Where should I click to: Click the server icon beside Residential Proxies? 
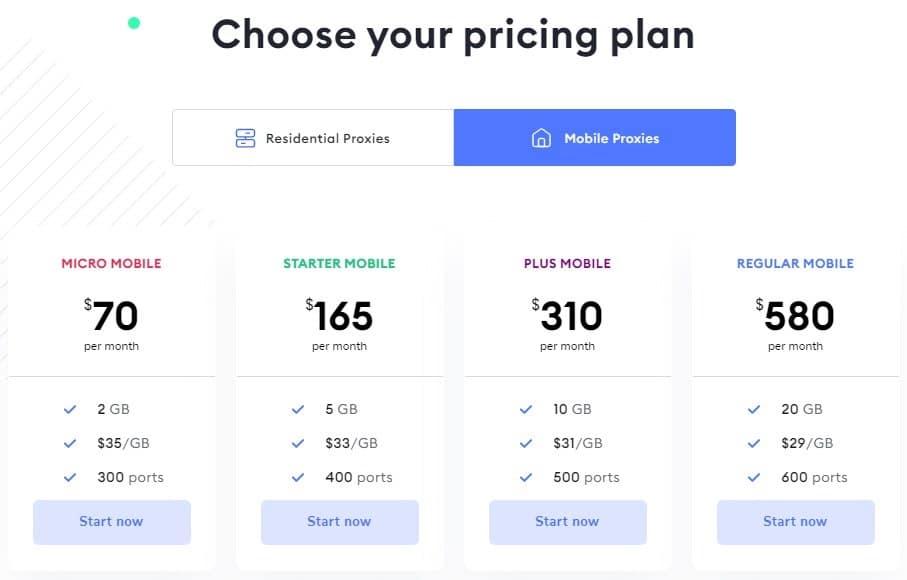coord(245,138)
